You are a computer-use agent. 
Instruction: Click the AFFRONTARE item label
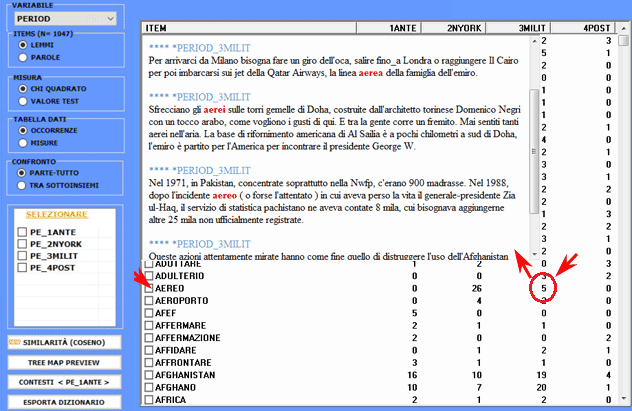(x=183, y=363)
